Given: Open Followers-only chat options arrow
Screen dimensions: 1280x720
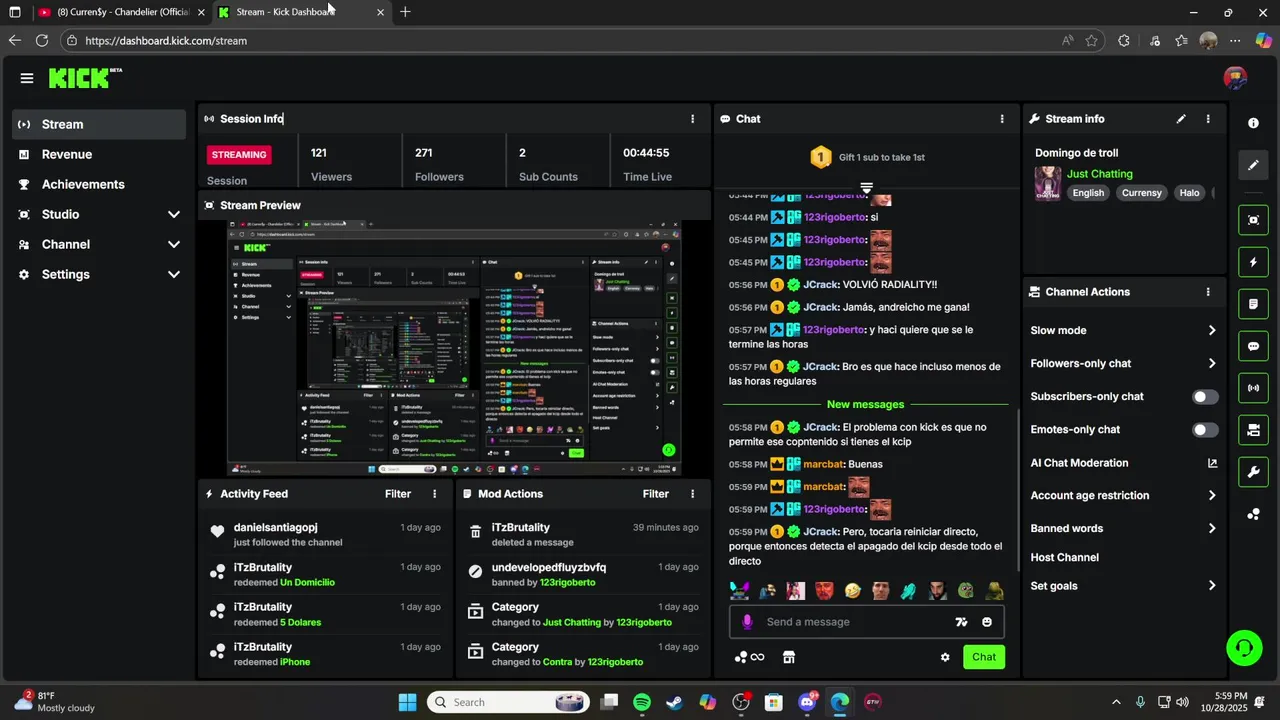Looking at the screenshot, I should pyautogui.click(x=1211, y=364).
